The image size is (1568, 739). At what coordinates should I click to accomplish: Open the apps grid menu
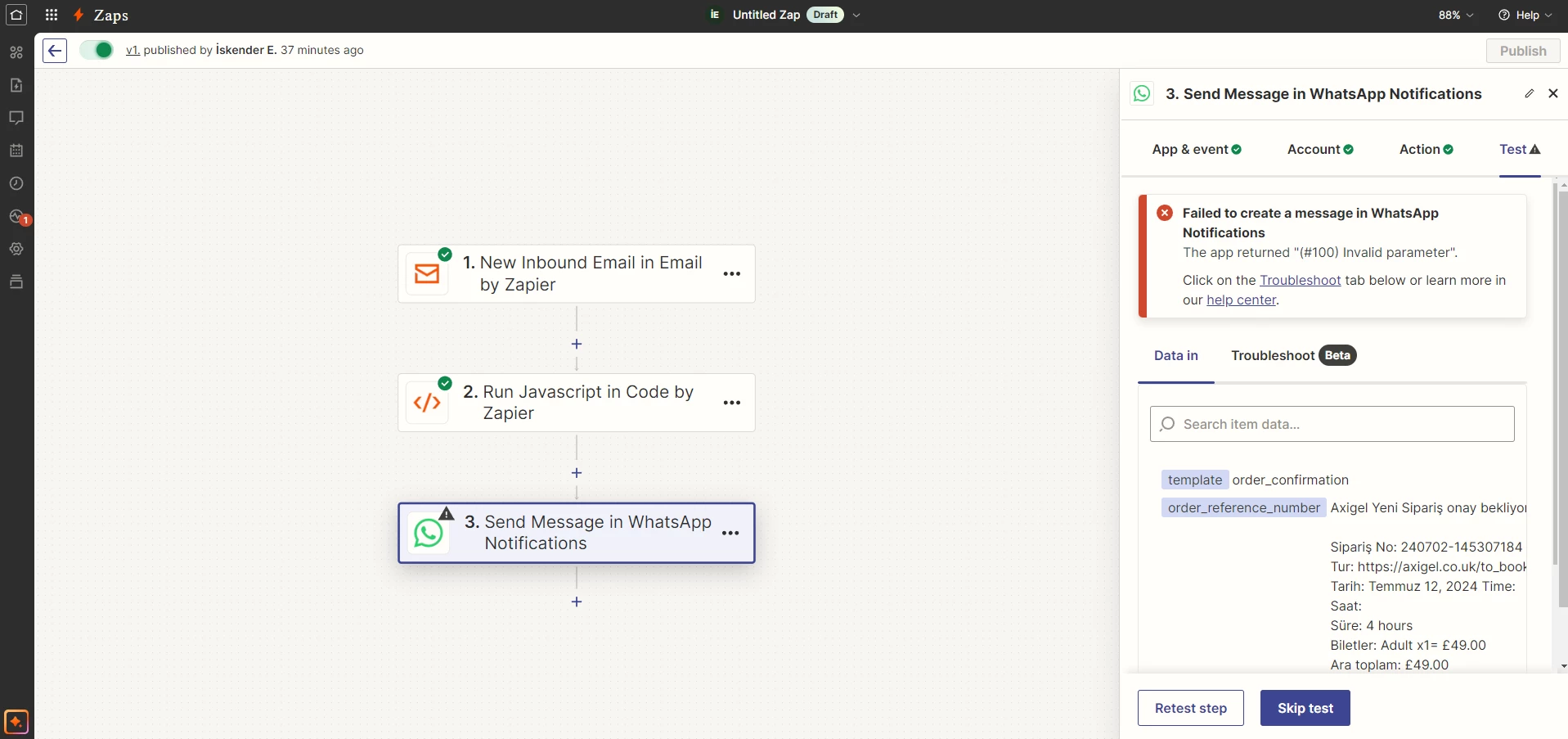(x=52, y=15)
